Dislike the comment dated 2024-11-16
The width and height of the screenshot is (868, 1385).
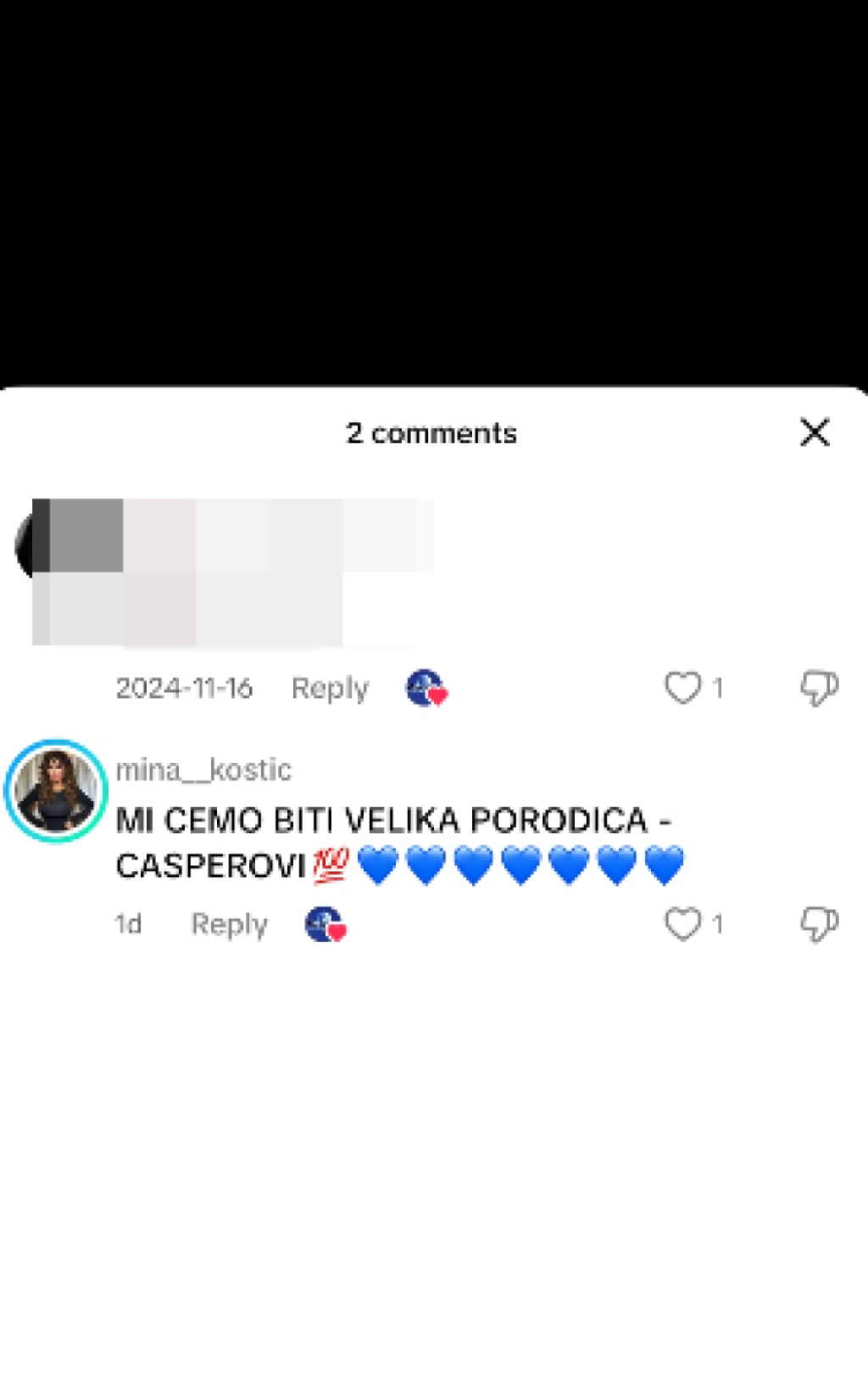point(819,687)
